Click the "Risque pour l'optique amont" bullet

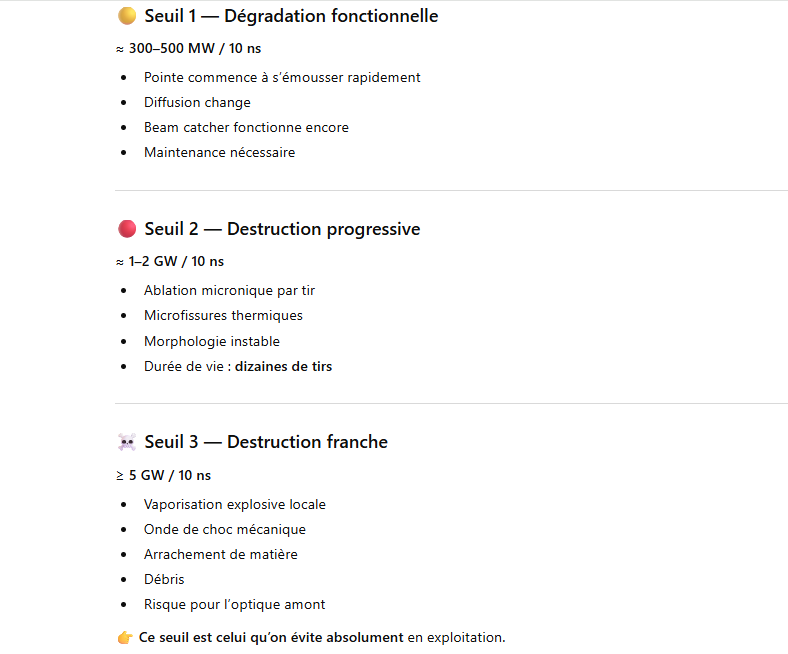click(234, 604)
